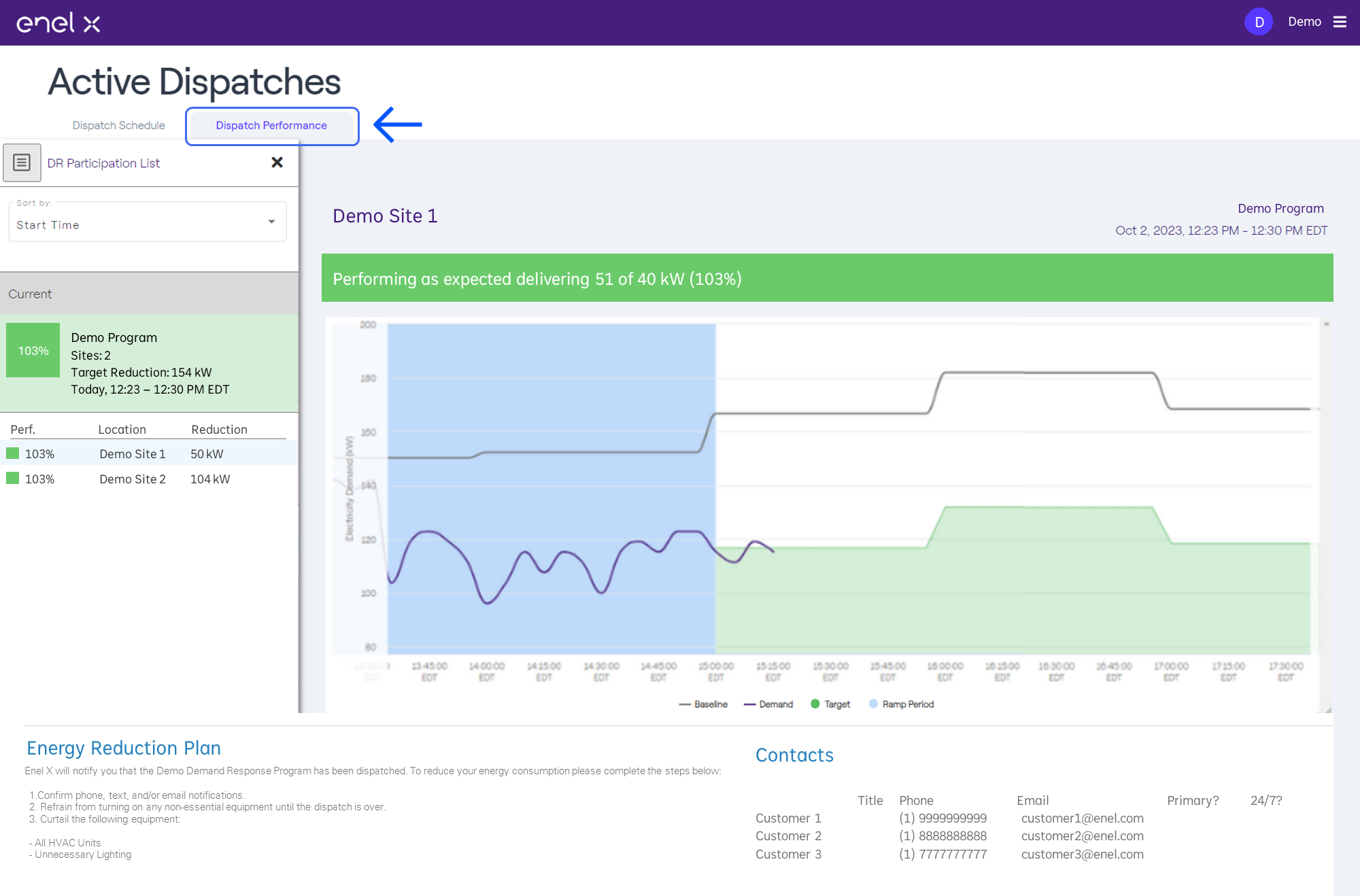Click the Demo username text
1360x896 pixels.
click(1304, 22)
